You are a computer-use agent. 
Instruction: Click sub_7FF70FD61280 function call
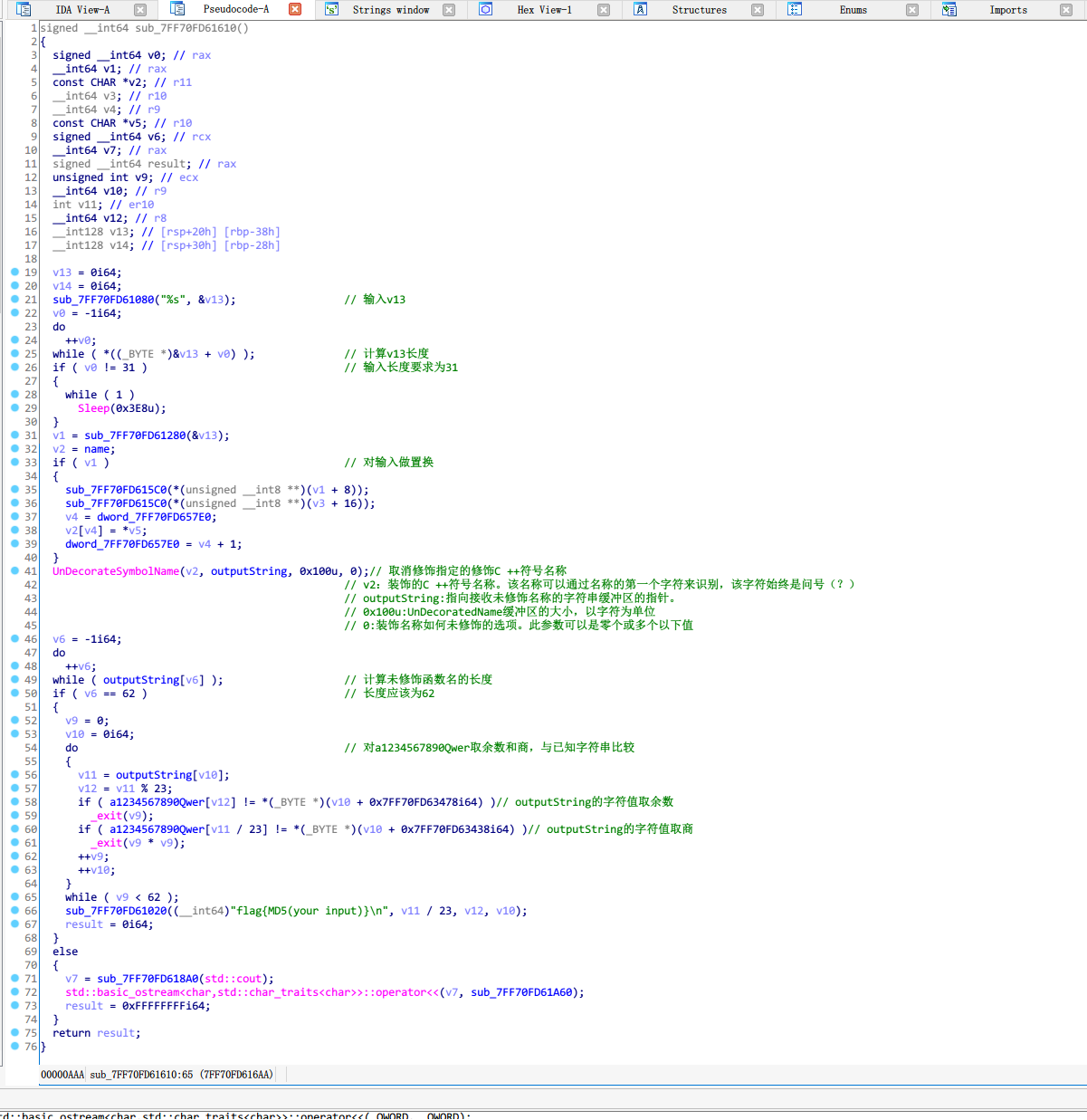pyautogui.click(x=135, y=436)
